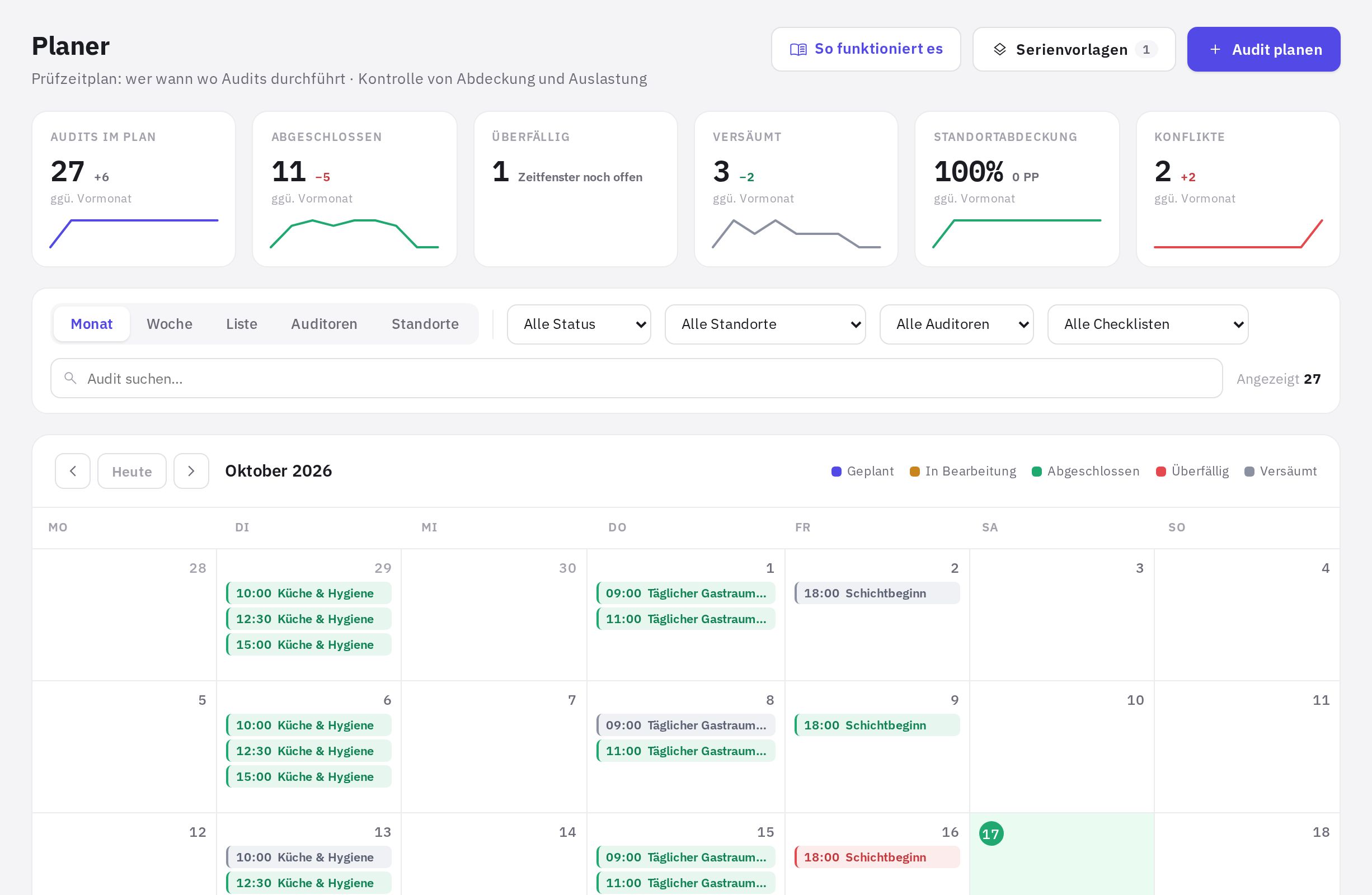Go to next month with right chevron
This screenshot has width=1372, height=895.
[x=191, y=471]
